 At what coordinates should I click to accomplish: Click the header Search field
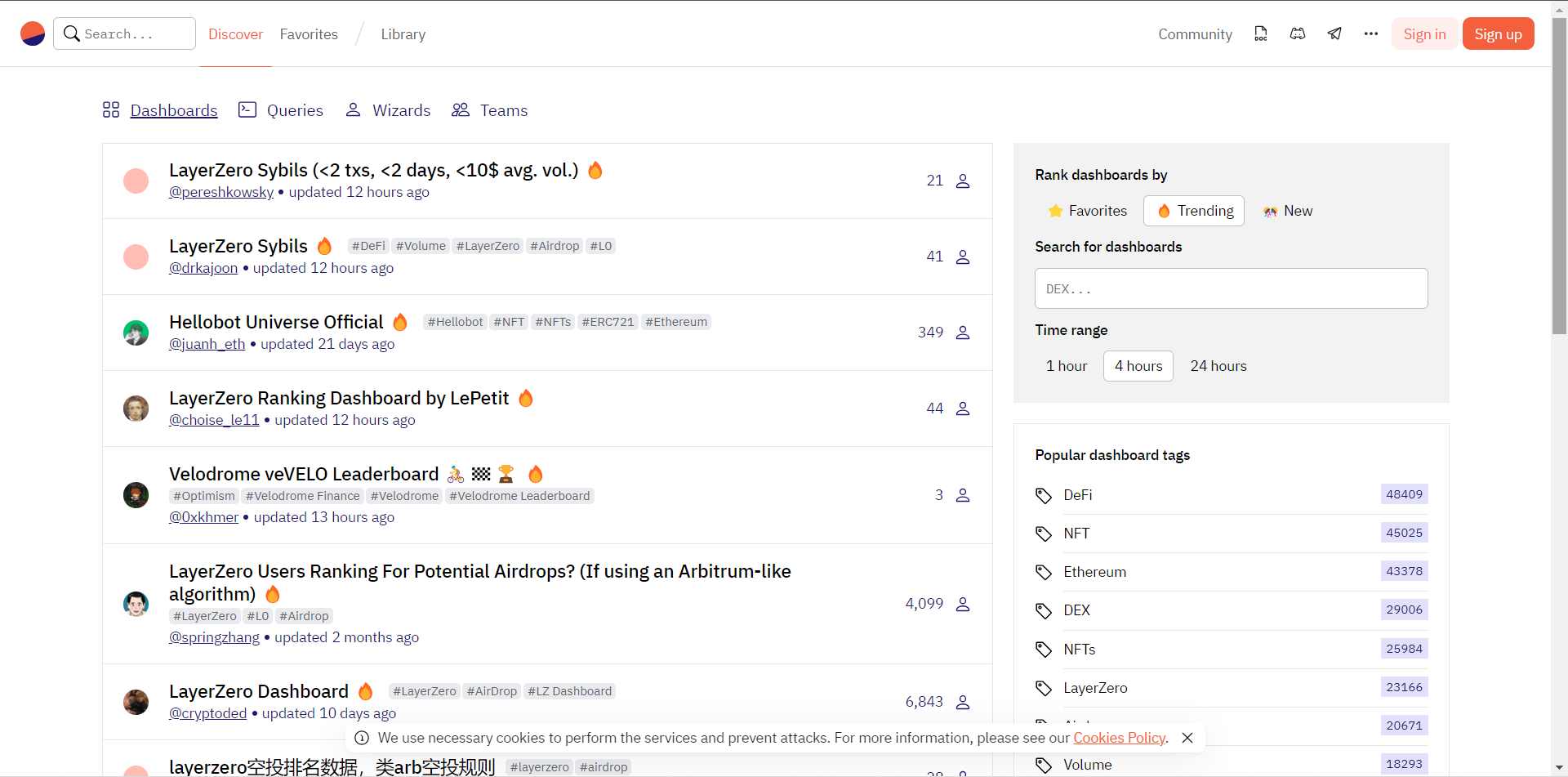[x=124, y=33]
